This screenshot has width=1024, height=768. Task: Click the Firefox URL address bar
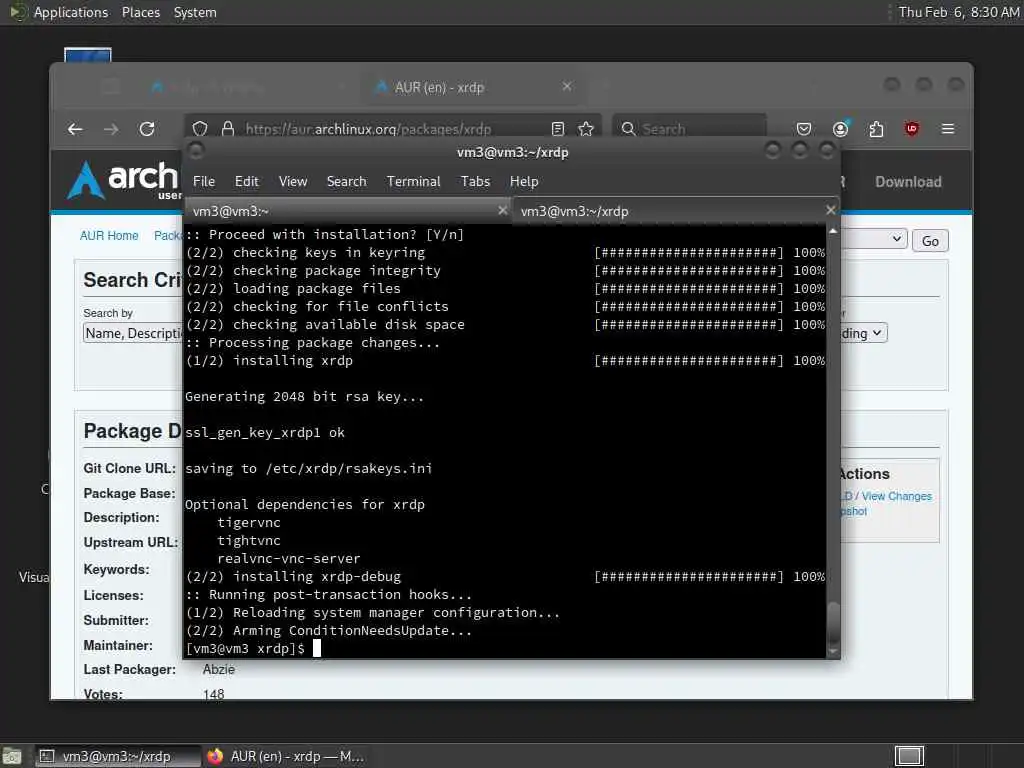[392, 129]
